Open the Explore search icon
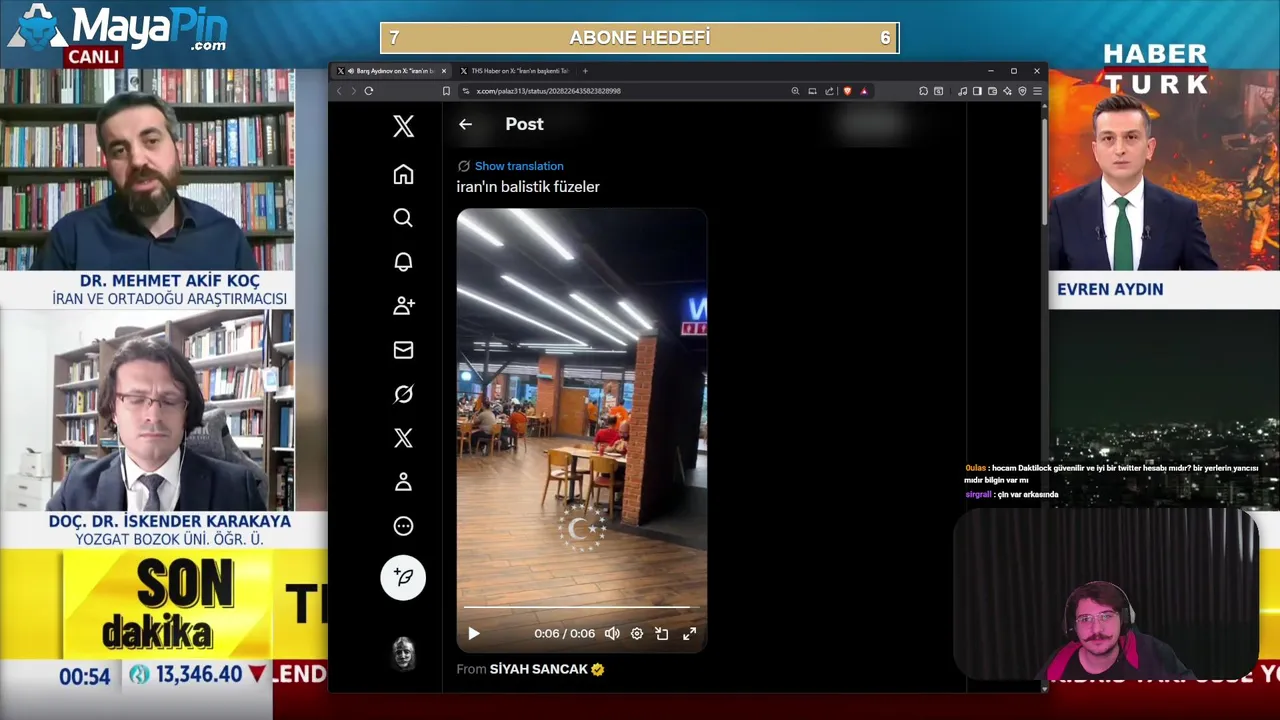This screenshot has height=720, width=1280. point(403,218)
